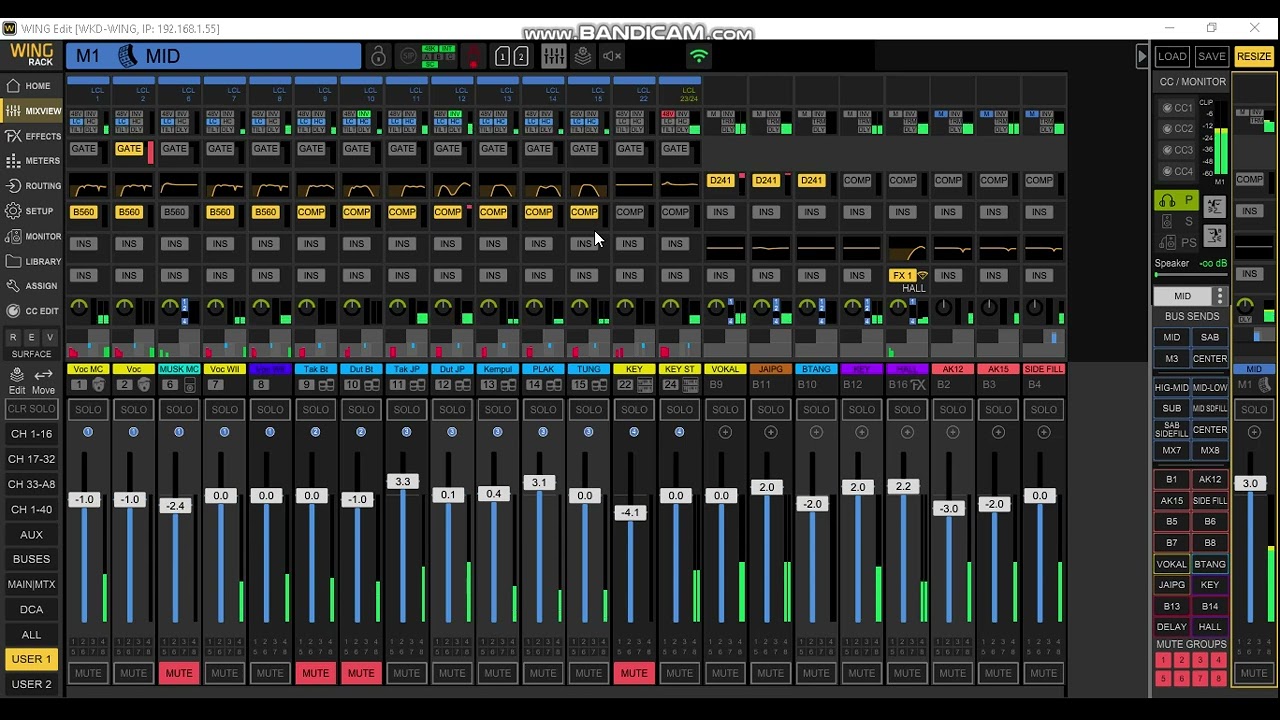Select the mixer faders view icon
The image size is (1280, 720).
click(553, 57)
